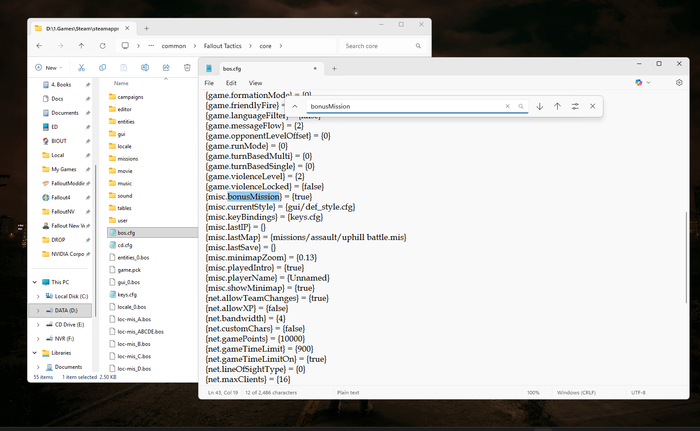The image size is (700, 431).
Task: Expand the Local Disk (C:) tree node
Action: click(38, 296)
